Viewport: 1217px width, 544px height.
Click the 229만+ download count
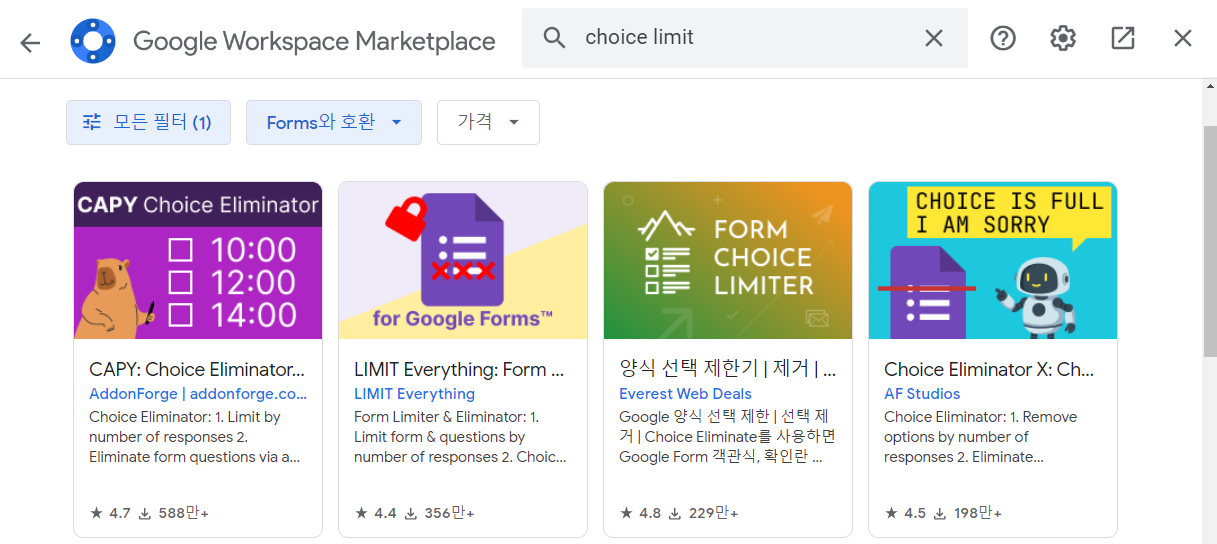tap(704, 513)
